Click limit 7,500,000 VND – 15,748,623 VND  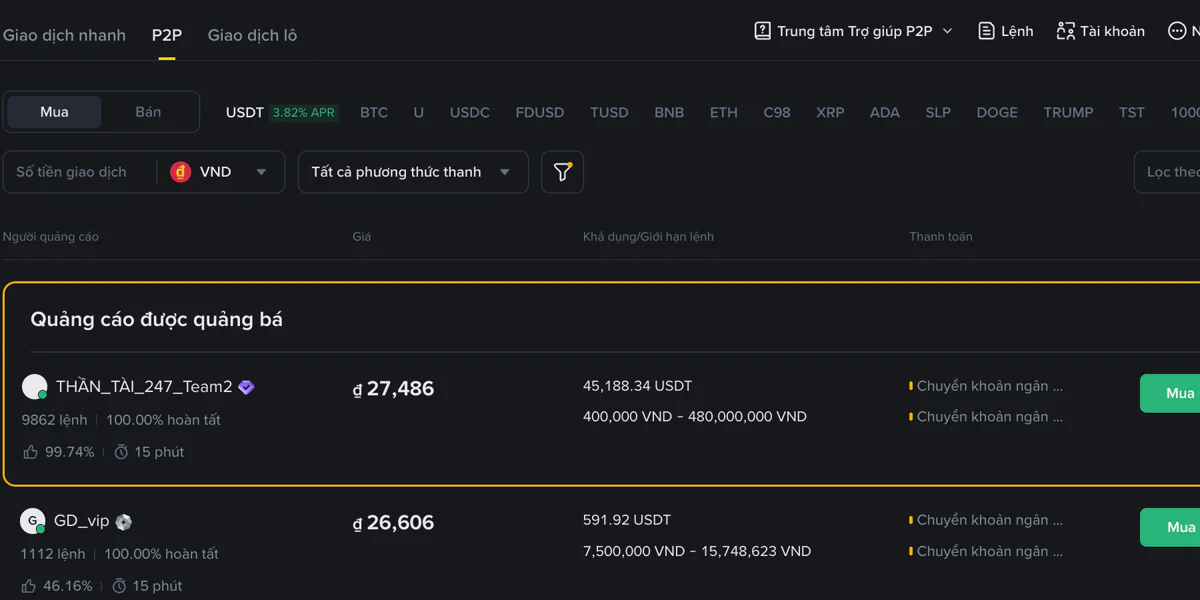697,551
